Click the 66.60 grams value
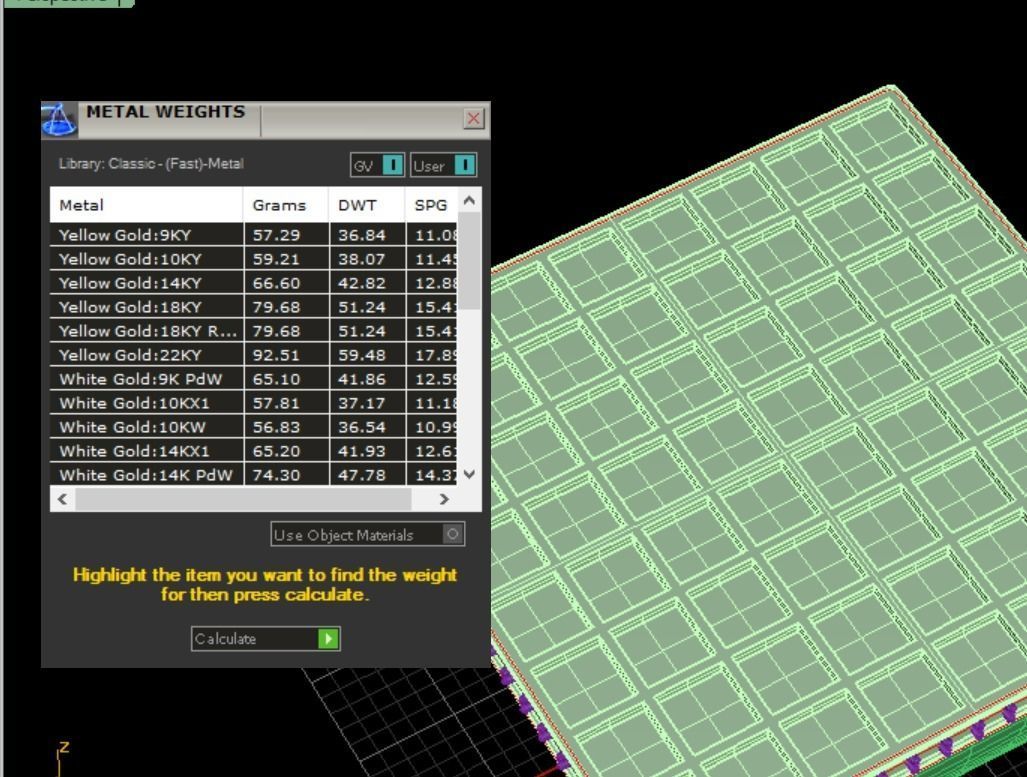 click(x=276, y=283)
